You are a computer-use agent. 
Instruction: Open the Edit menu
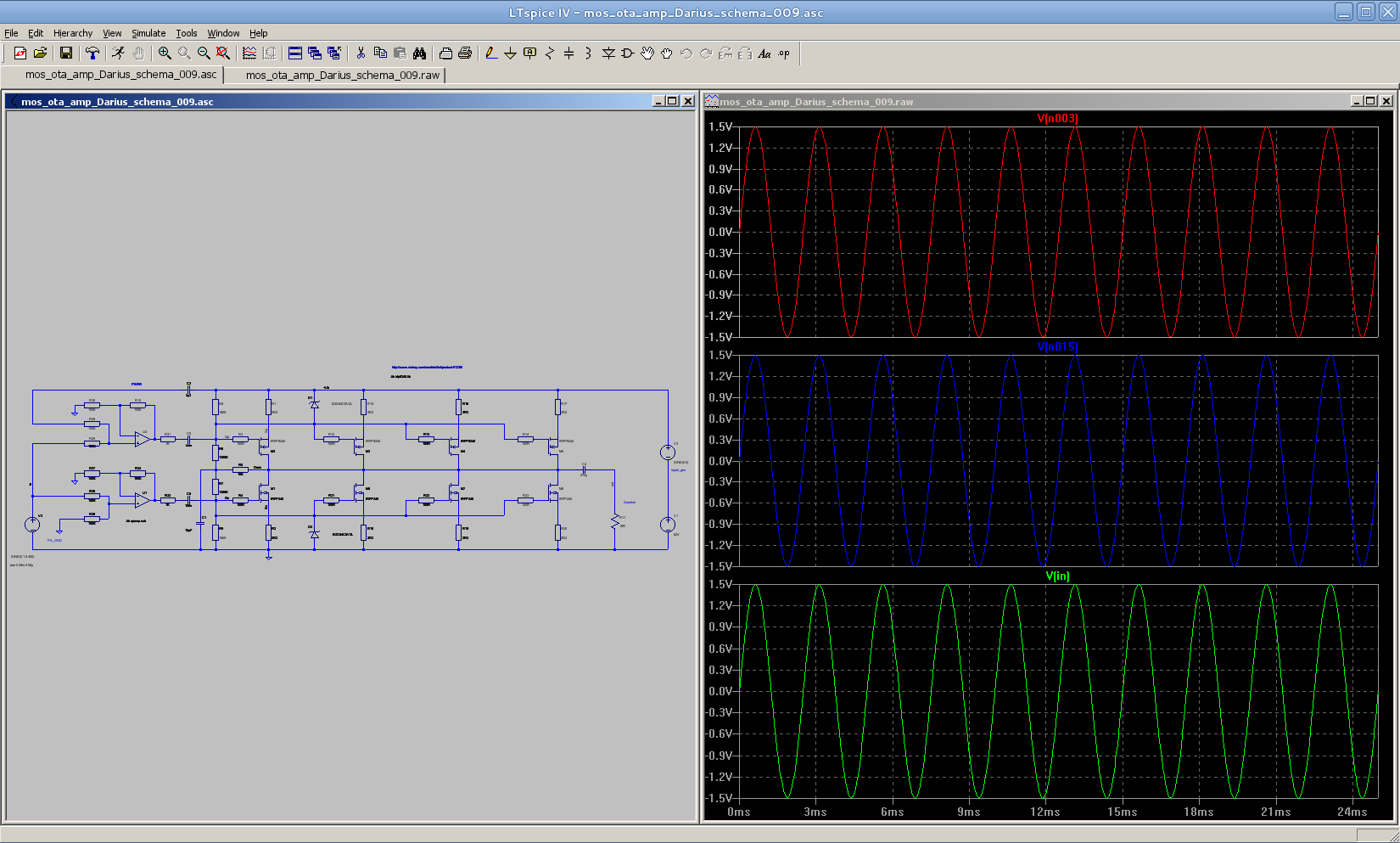[x=36, y=33]
